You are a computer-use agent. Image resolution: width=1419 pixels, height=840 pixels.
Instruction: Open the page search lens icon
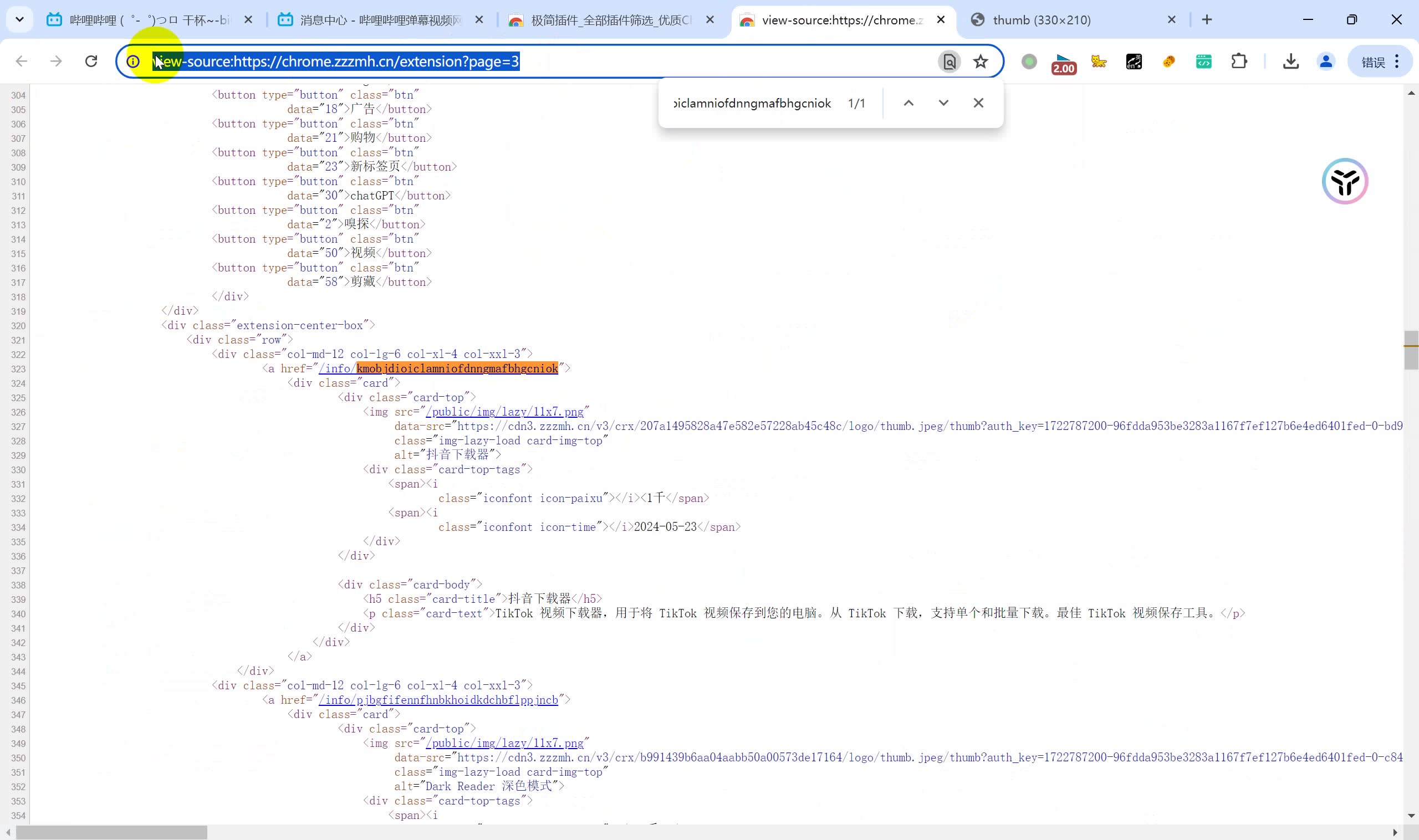tap(950, 61)
